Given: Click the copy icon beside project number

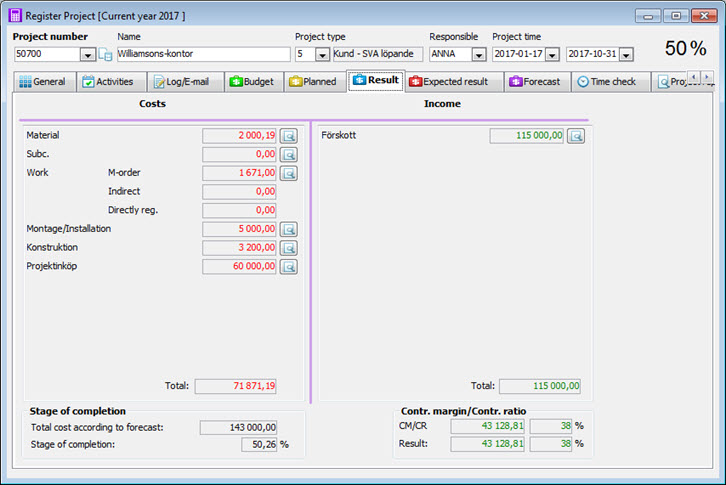Looking at the screenshot, I should tap(105, 55).
